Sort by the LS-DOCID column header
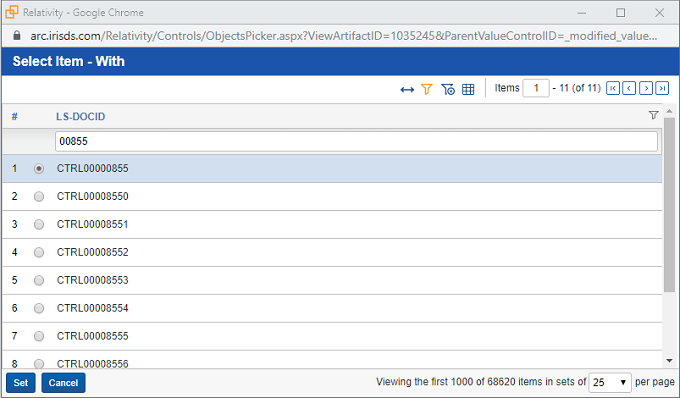The image size is (680, 398). pyautogui.click(x=81, y=117)
